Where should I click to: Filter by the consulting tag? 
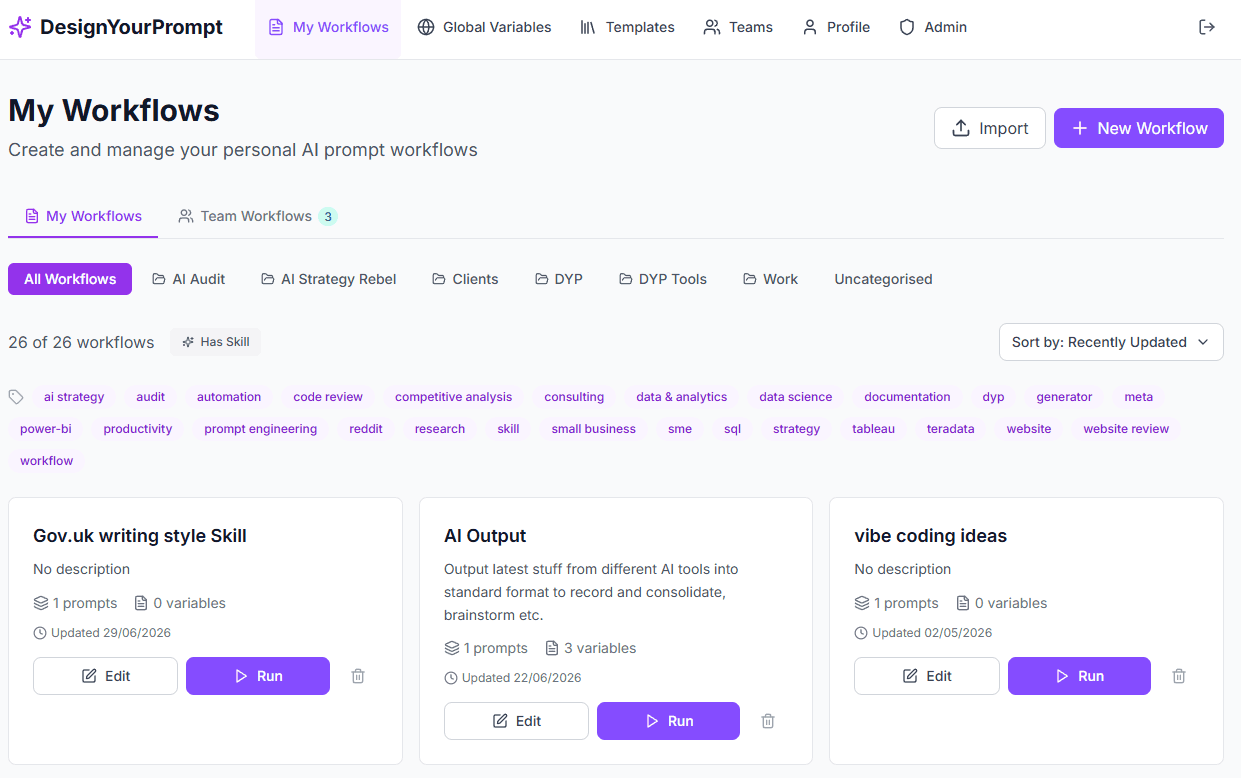pos(574,397)
